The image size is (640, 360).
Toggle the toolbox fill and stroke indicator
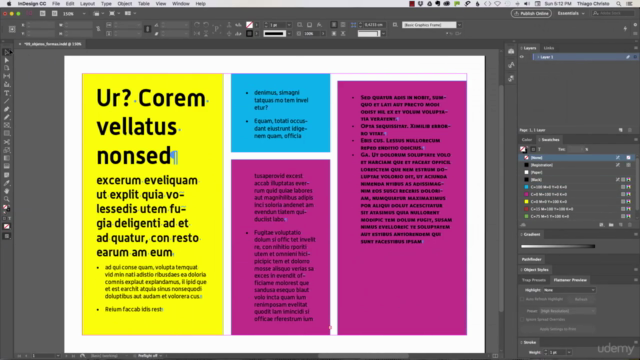pos(7,208)
